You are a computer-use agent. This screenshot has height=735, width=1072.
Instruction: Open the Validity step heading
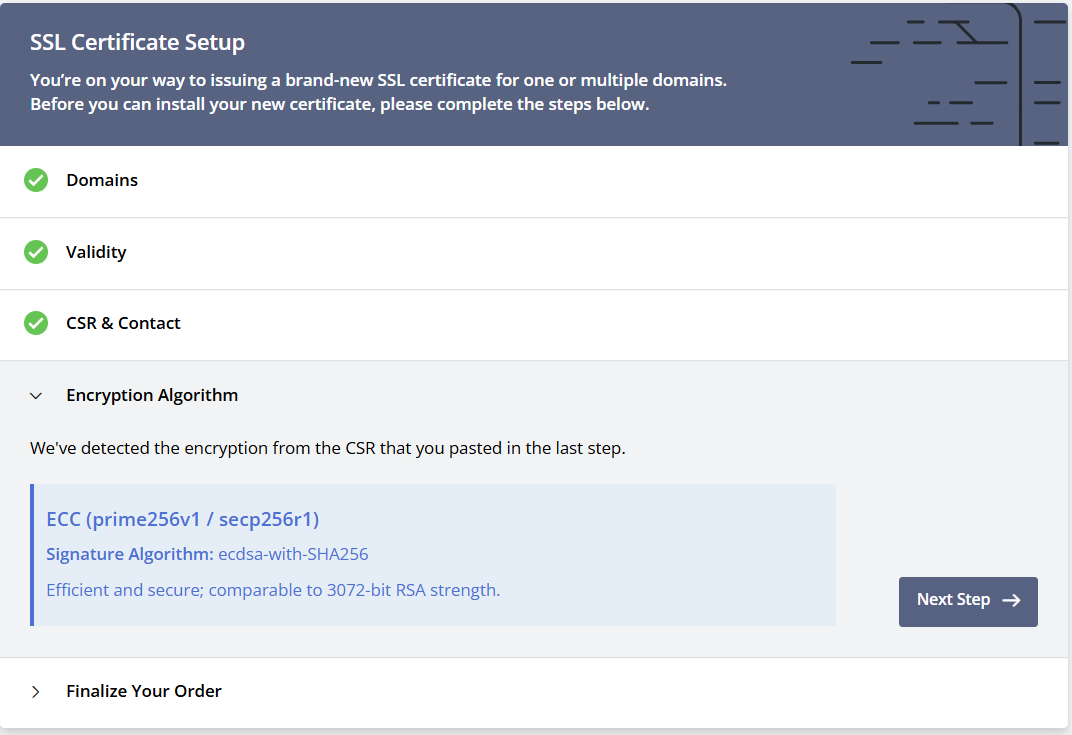tap(96, 252)
